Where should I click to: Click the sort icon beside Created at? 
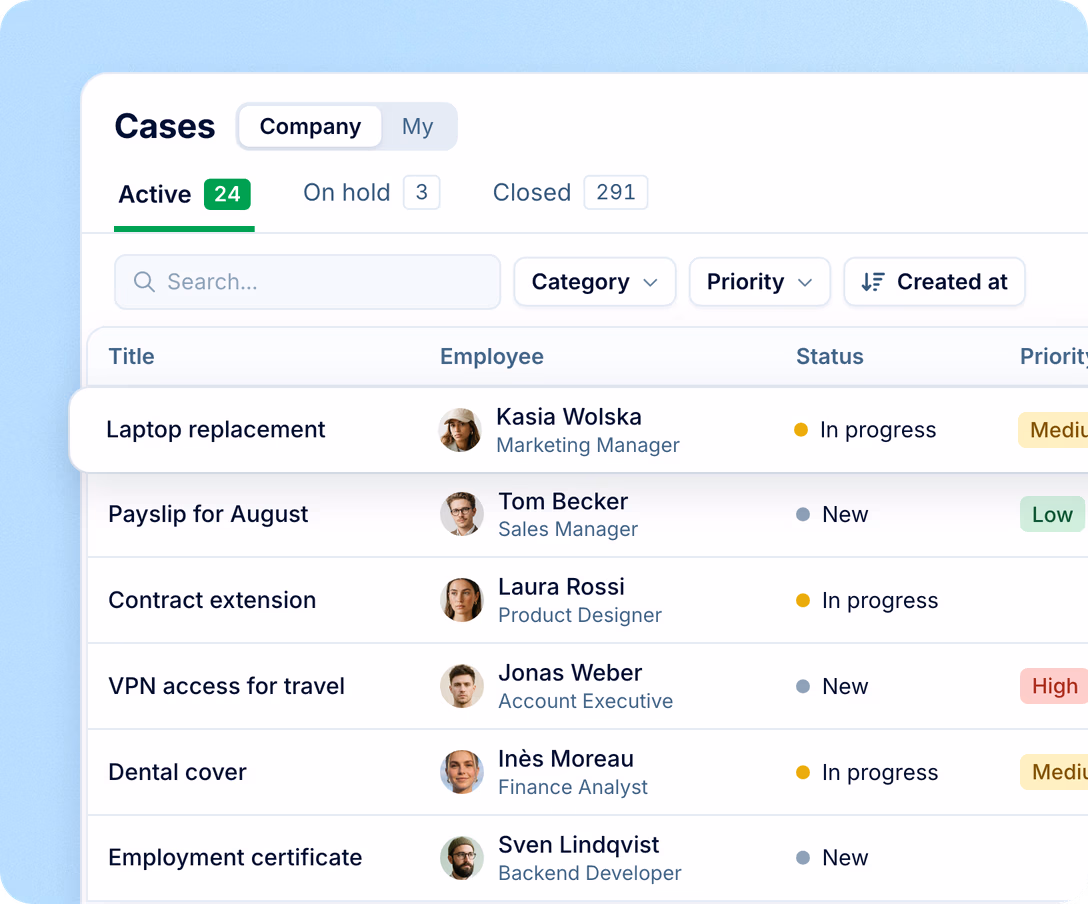pos(873,282)
